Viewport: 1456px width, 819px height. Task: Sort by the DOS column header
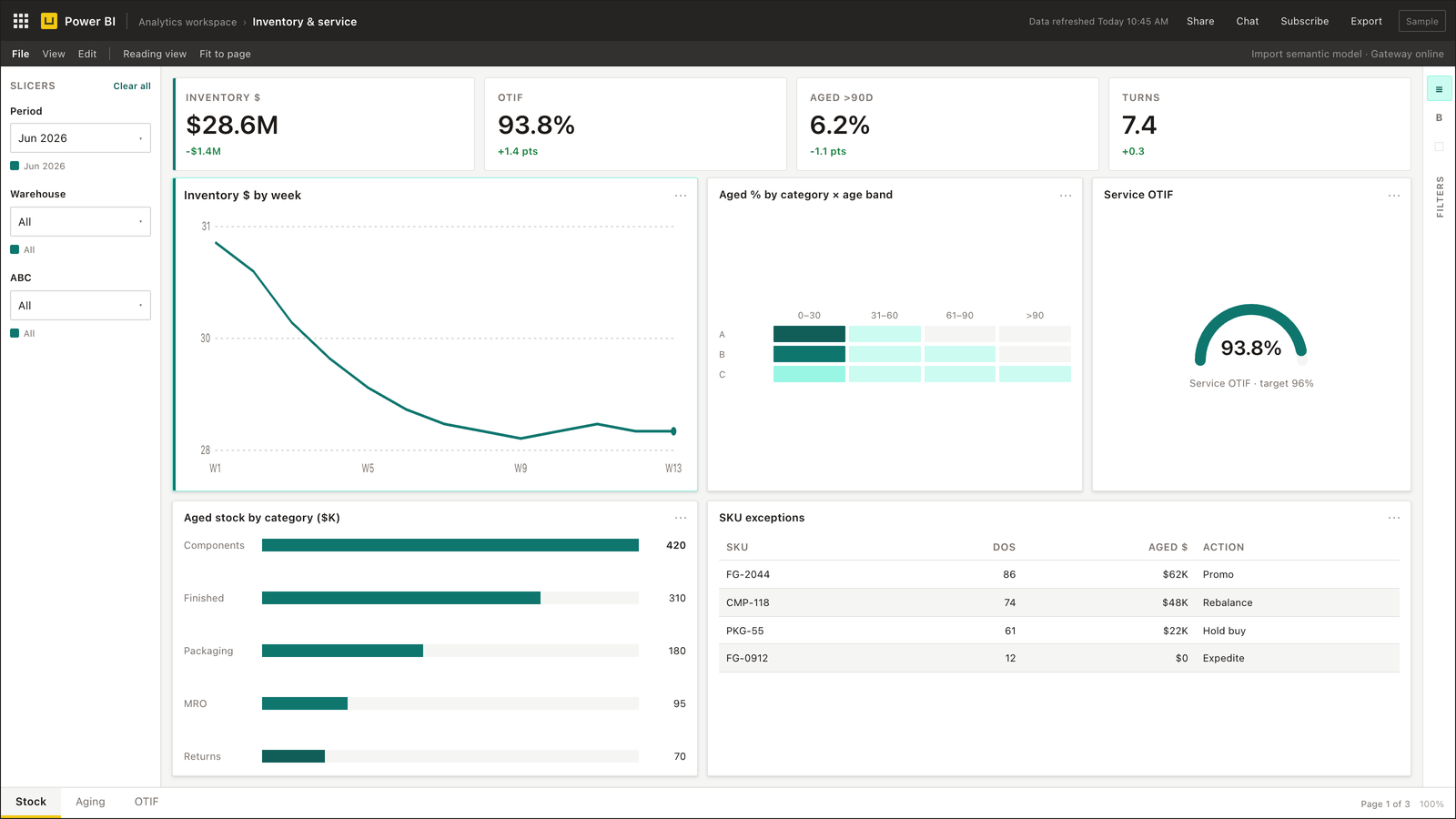1004,547
